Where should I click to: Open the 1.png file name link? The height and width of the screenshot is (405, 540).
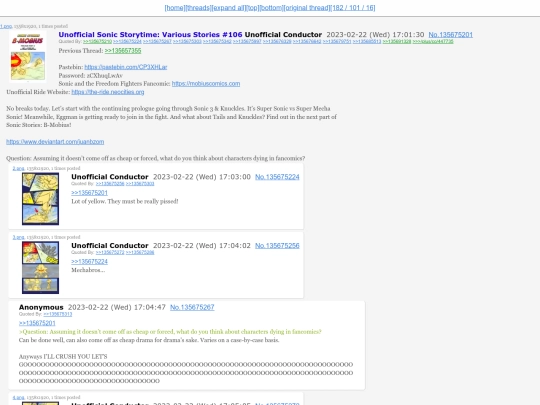click(6, 26)
